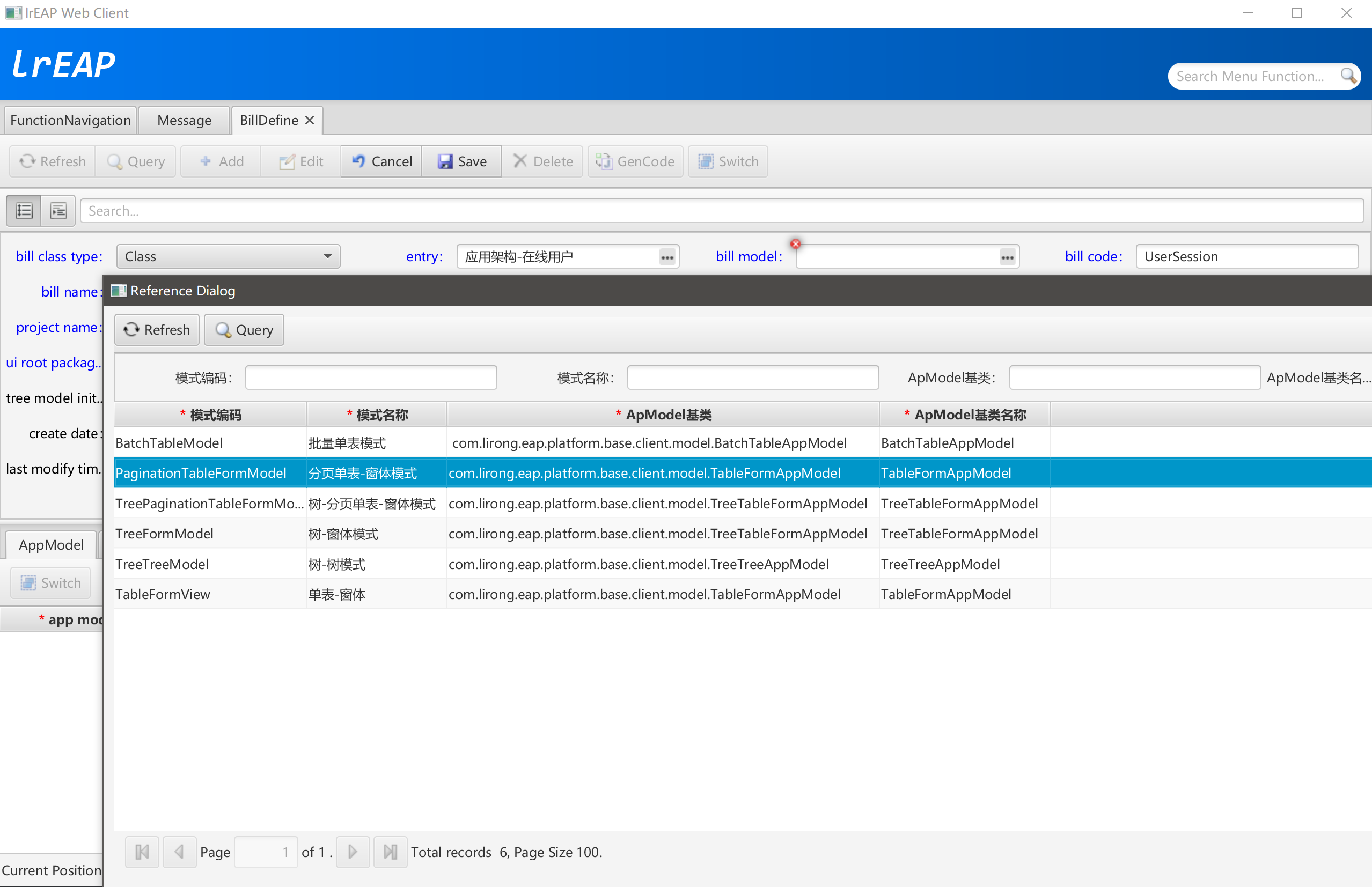Click the 树-树模式 cell

377,564
